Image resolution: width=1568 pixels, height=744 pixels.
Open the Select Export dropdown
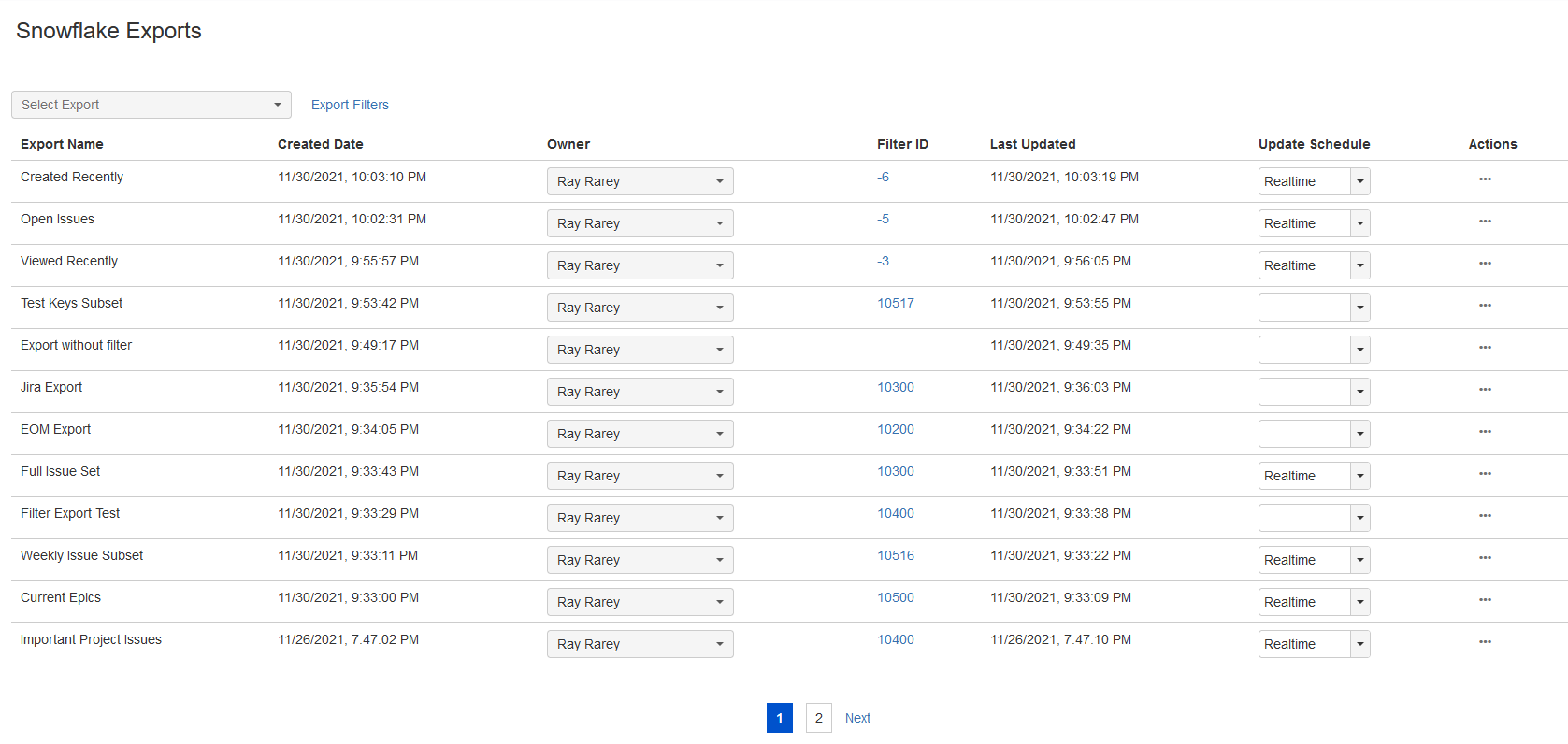coord(151,105)
